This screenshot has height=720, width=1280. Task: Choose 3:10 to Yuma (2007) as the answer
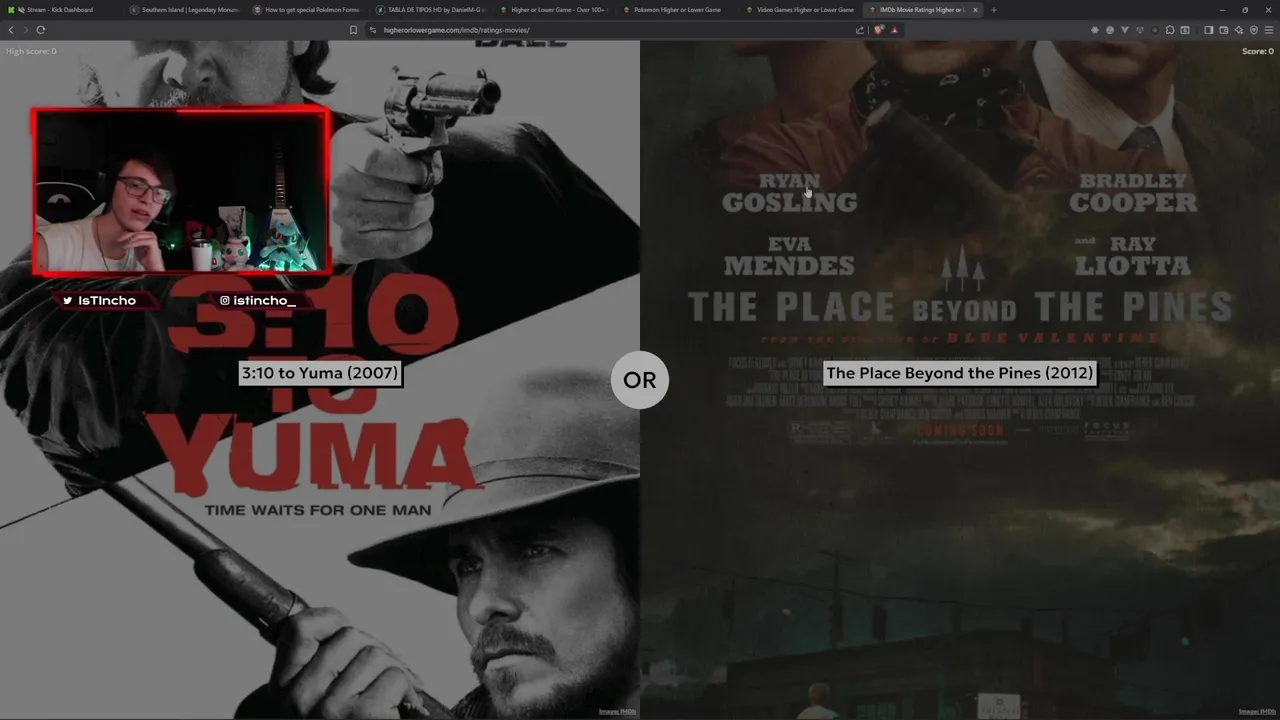[320, 373]
